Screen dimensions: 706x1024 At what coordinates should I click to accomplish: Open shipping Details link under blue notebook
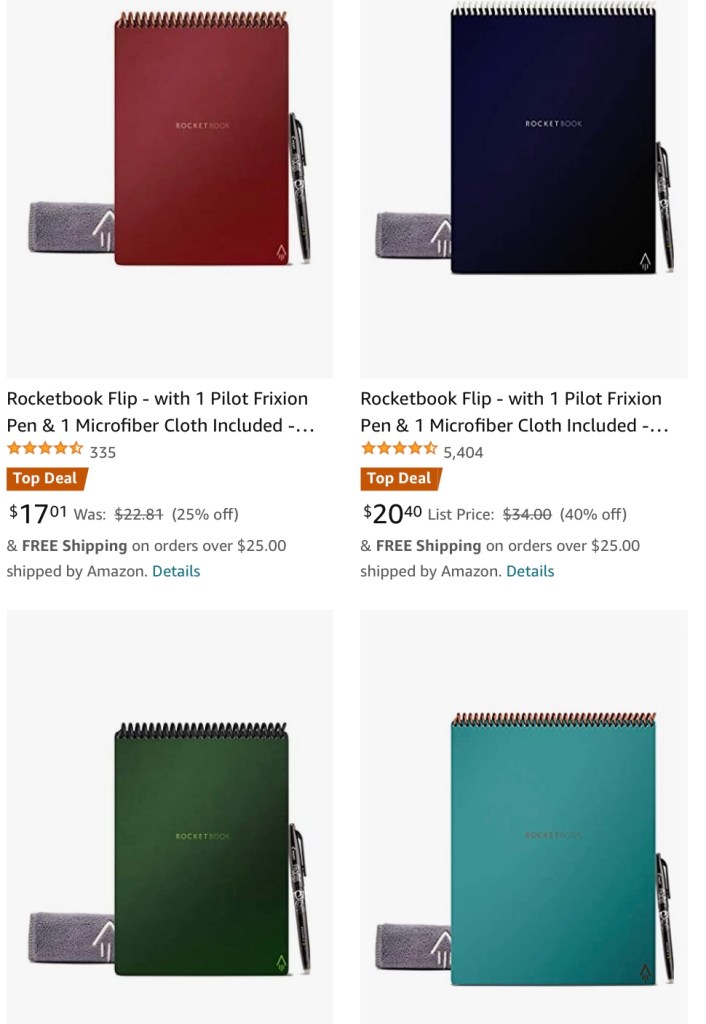coord(530,571)
